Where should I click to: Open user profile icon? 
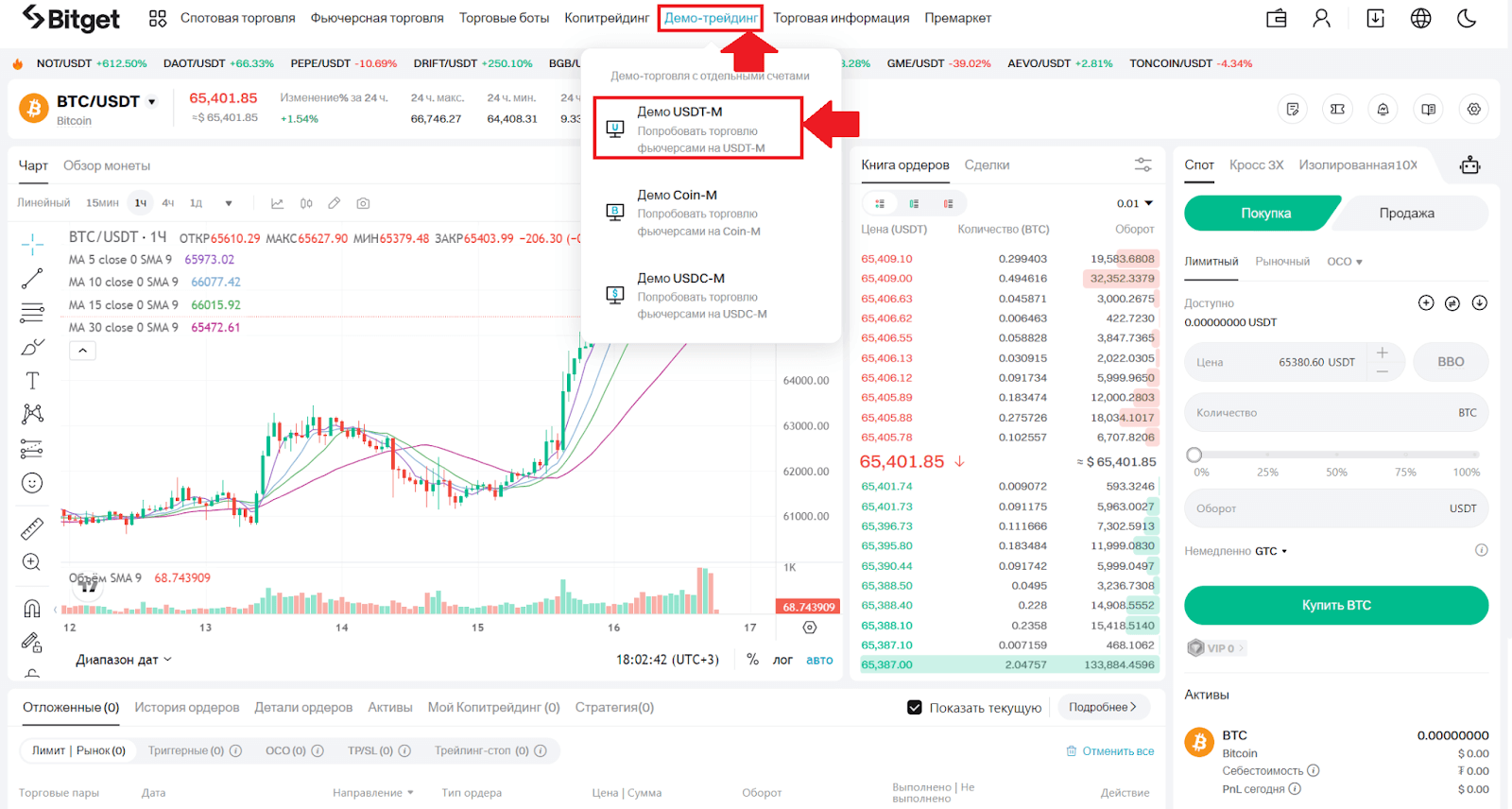point(1321,18)
